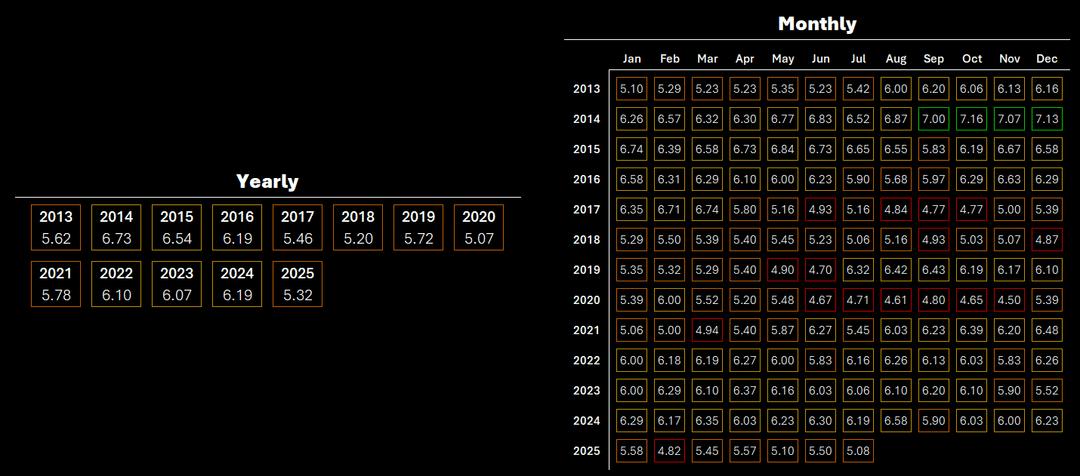The image size is (1080, 476).
Task: Click the Sep column header in Monthly table
Action: coord(933,58)
